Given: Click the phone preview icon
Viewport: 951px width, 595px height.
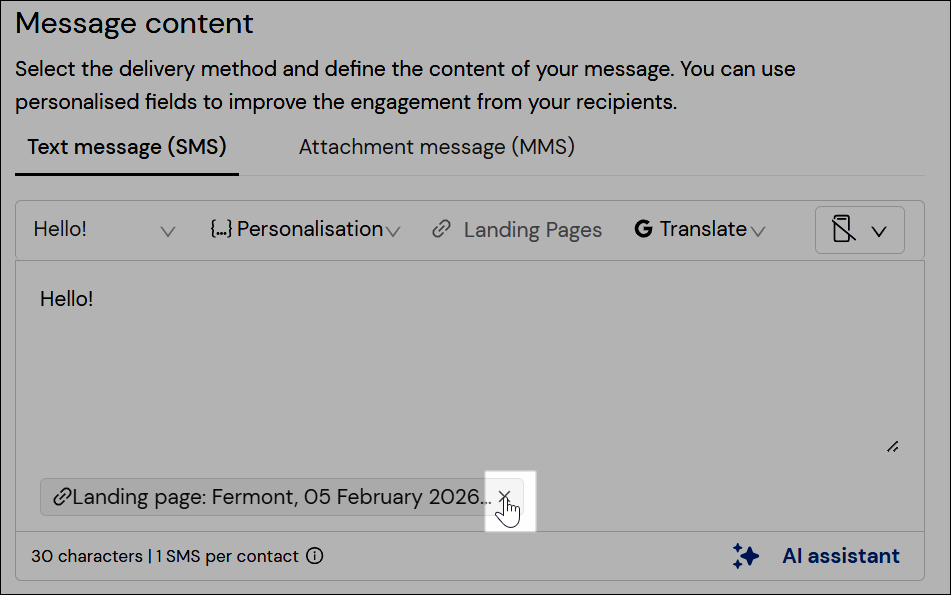Looking at the screenshot, I should click(x=843, y=229).
